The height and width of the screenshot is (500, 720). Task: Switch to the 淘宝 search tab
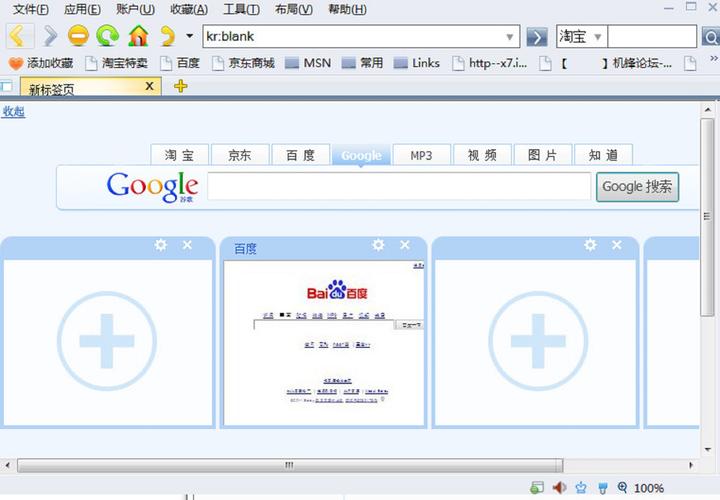[x=180, y=155]
